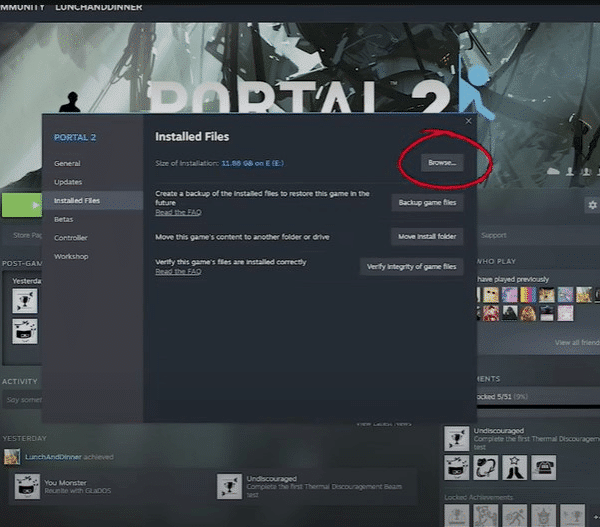Click the green Play button
Viewport: 600px width, 527px height.
pos(22,205)
